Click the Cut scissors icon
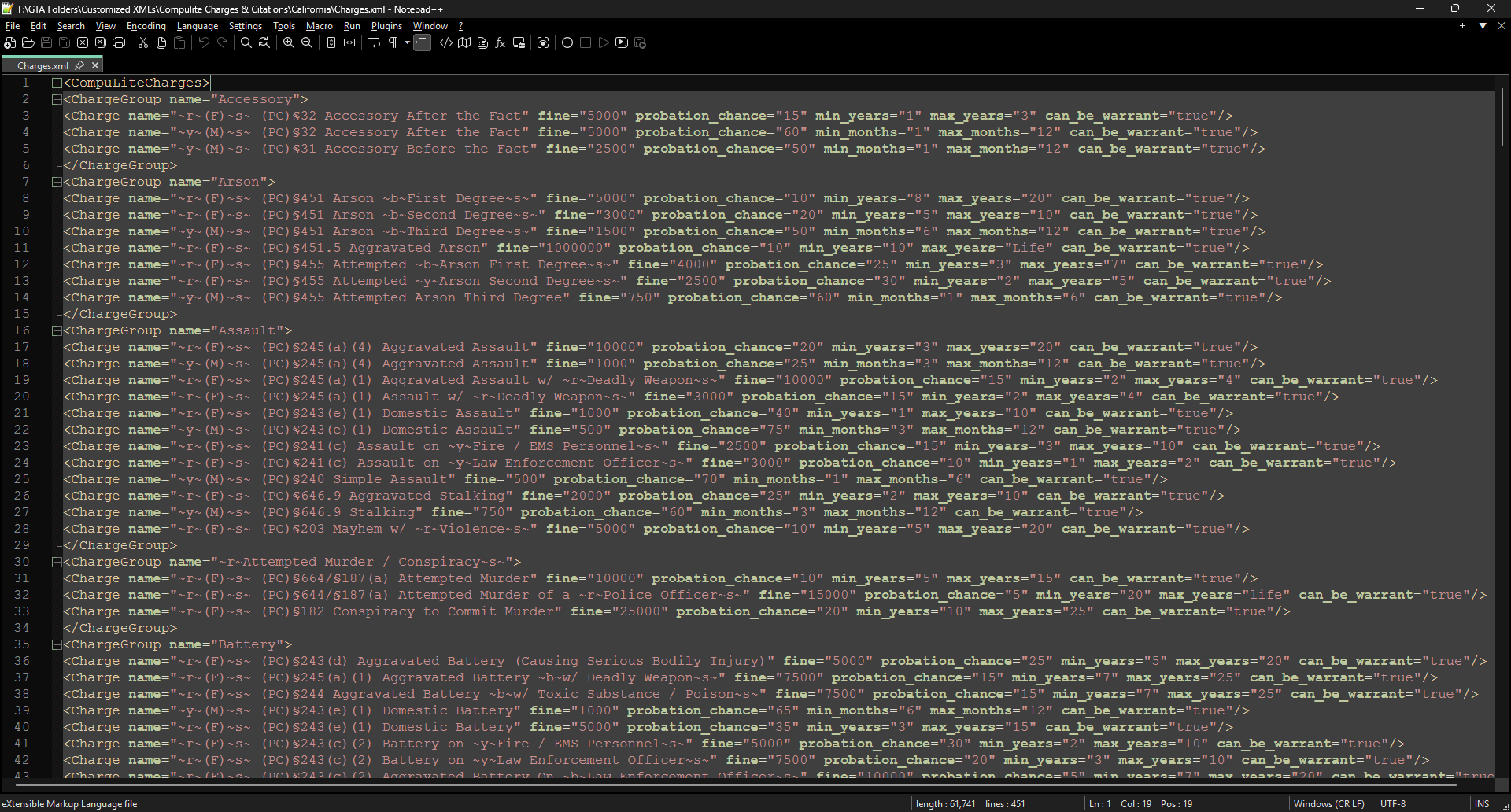1511x812 pixels. click(143, 43)
